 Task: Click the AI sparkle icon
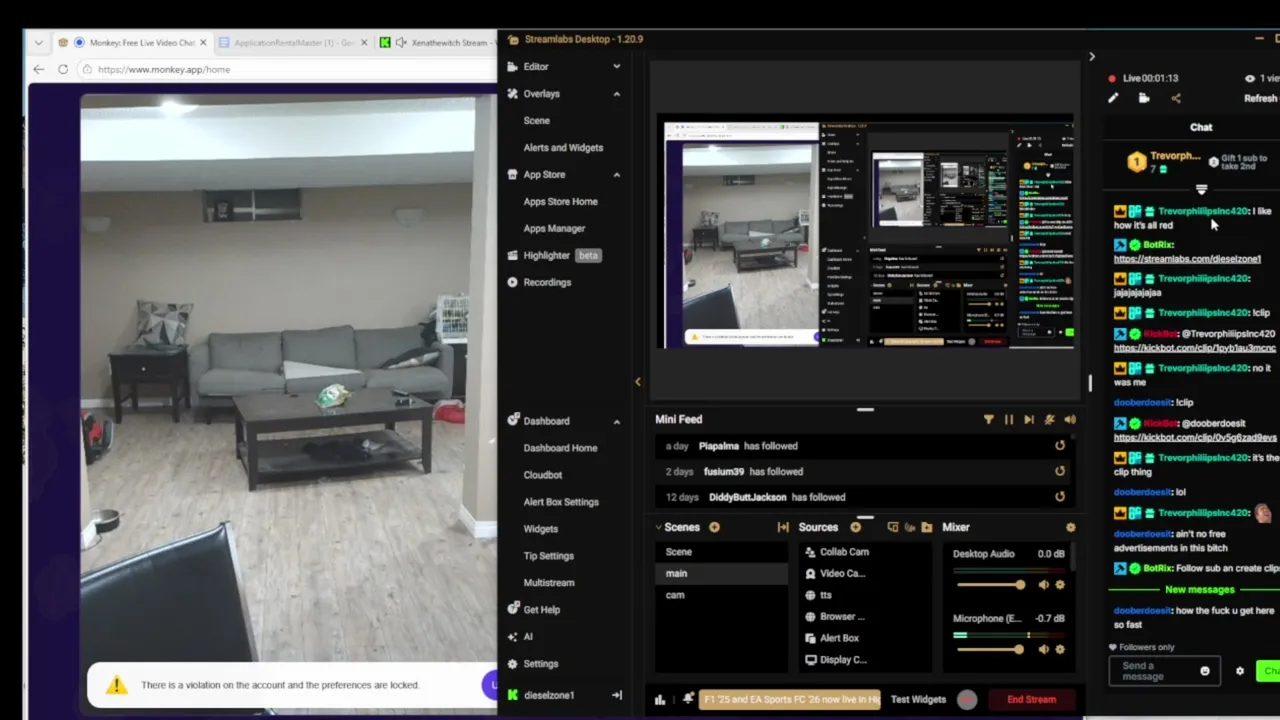tap(513, 636)
